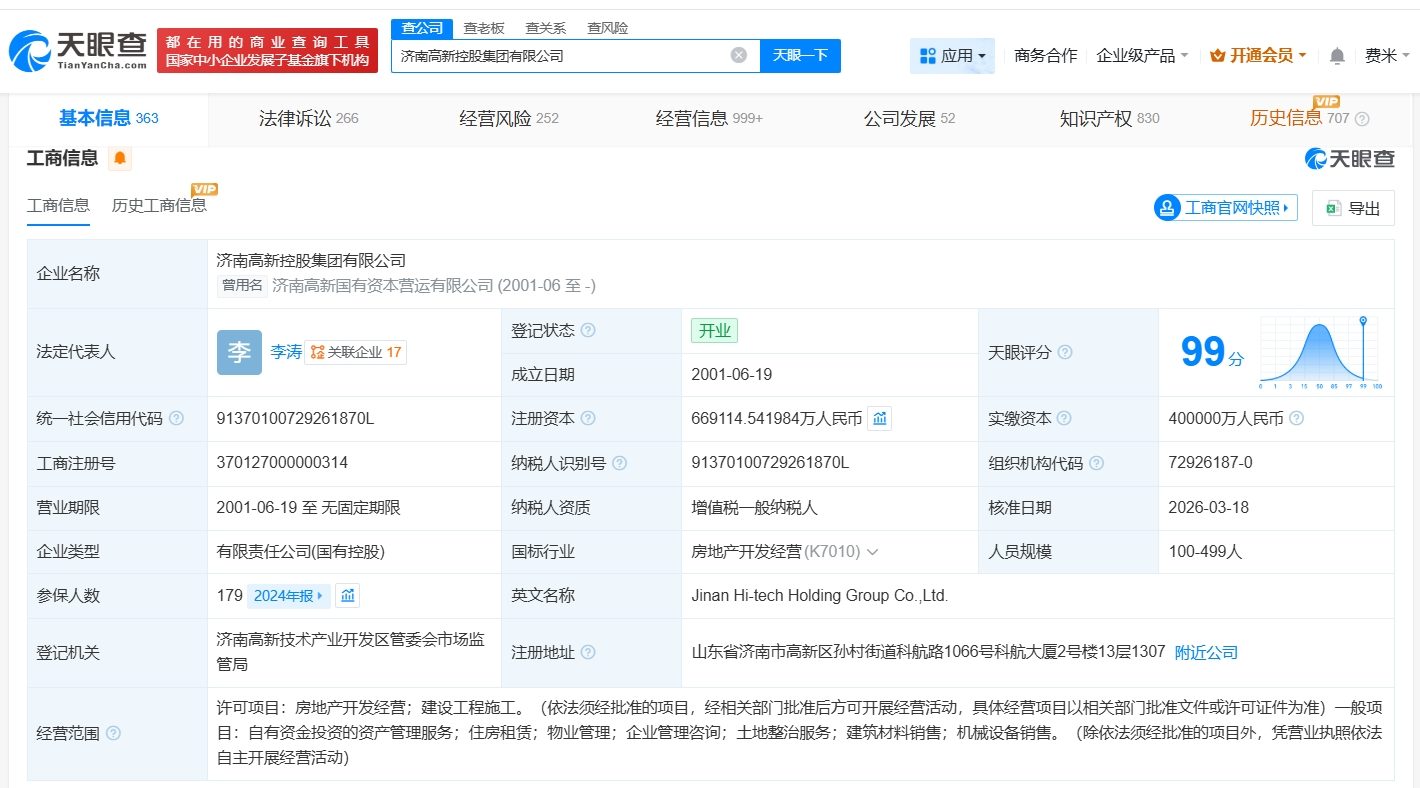Viewport: 1420px width, 788px height.
Task: Open the 开通会员 membership dropdown
Action: click(x=1258, y=56)
